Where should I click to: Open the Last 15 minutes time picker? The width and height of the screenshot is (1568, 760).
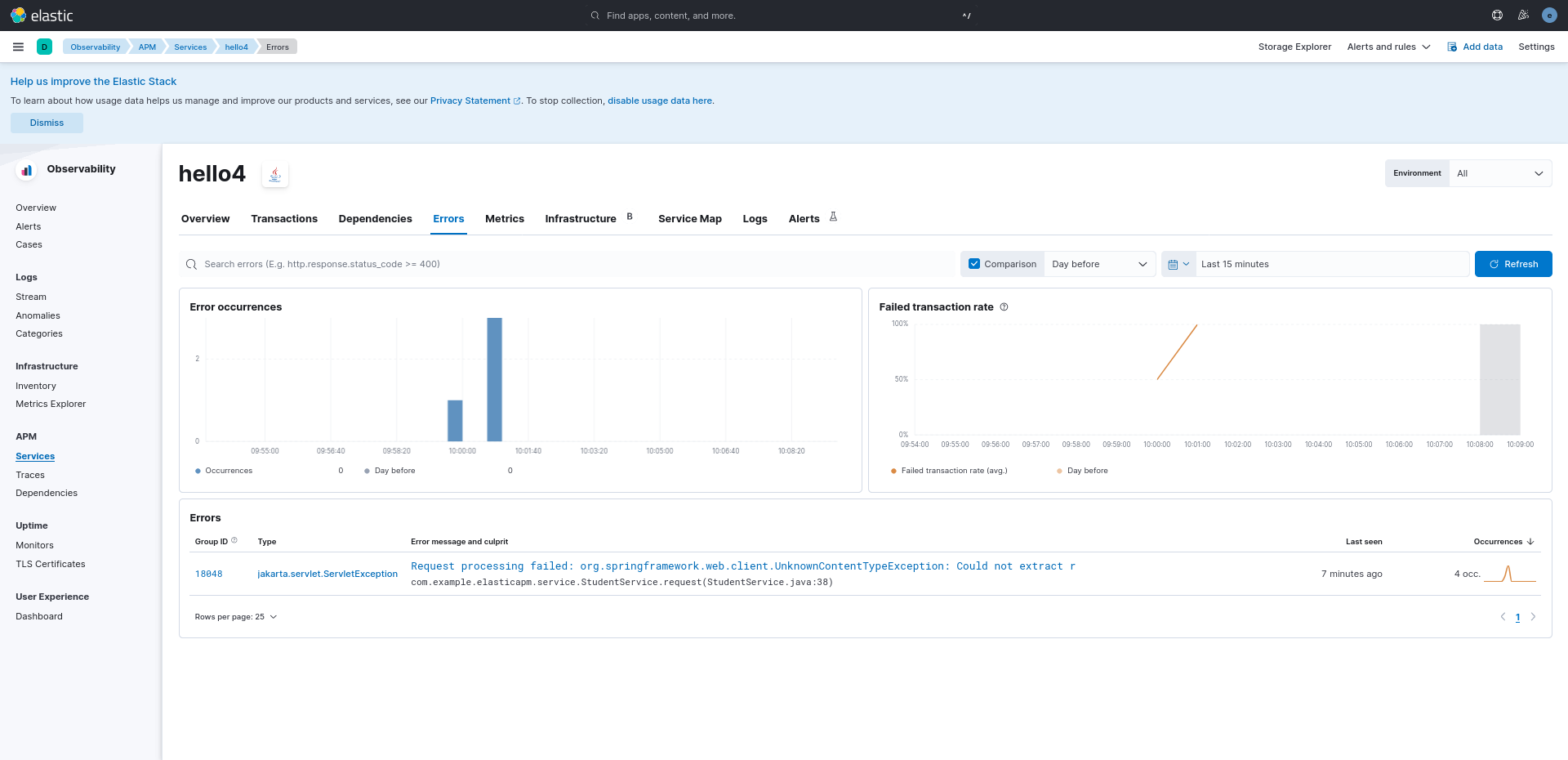(1332, 264)
